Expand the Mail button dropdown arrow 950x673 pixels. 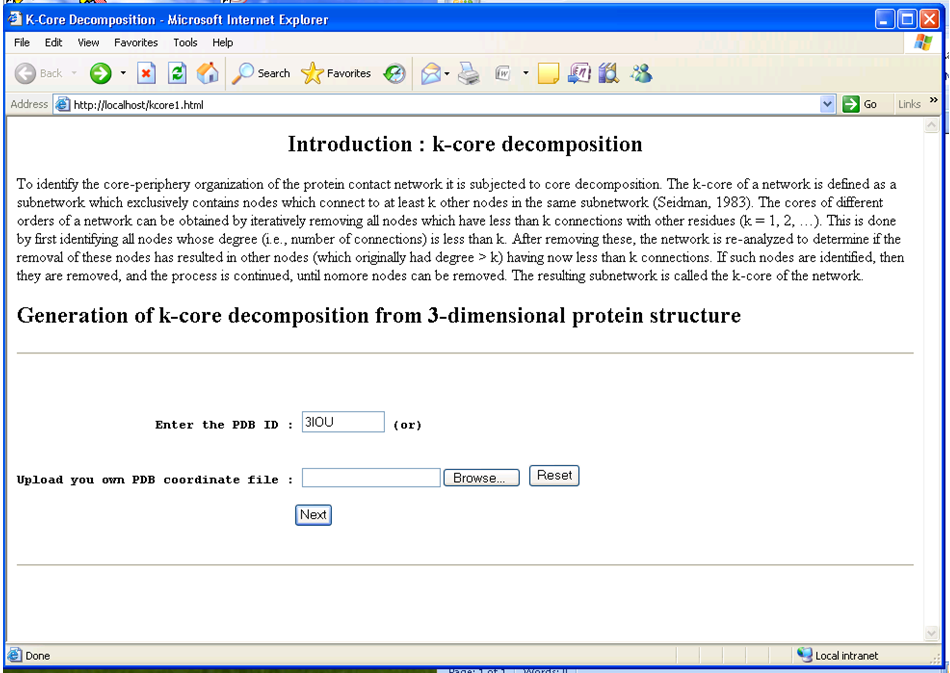click(447, 73)
